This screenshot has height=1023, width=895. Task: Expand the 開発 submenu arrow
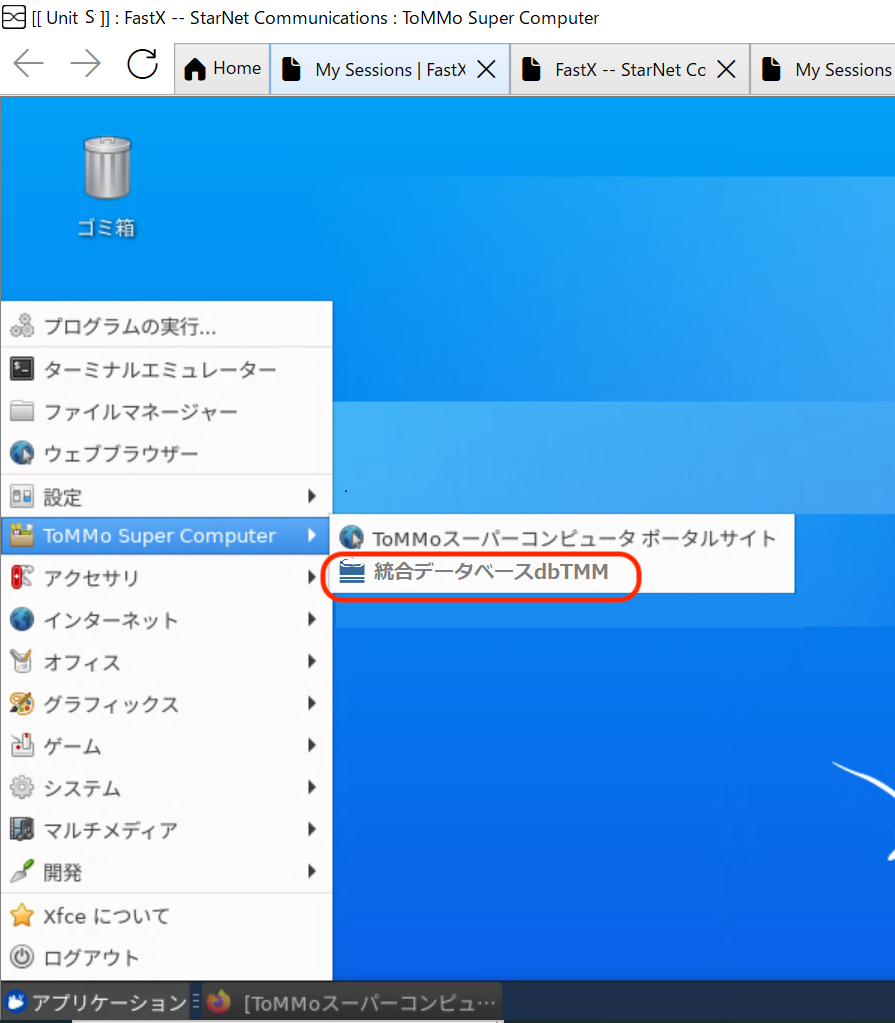click(312, 871)
